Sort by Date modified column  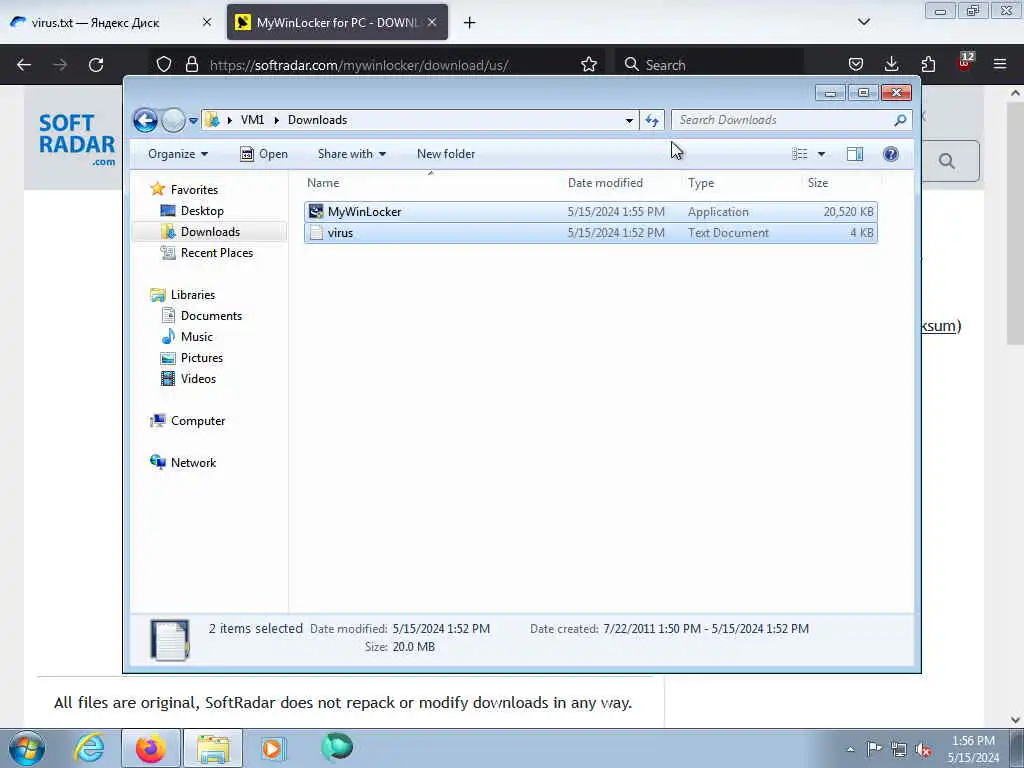click(x=621, y=183)
